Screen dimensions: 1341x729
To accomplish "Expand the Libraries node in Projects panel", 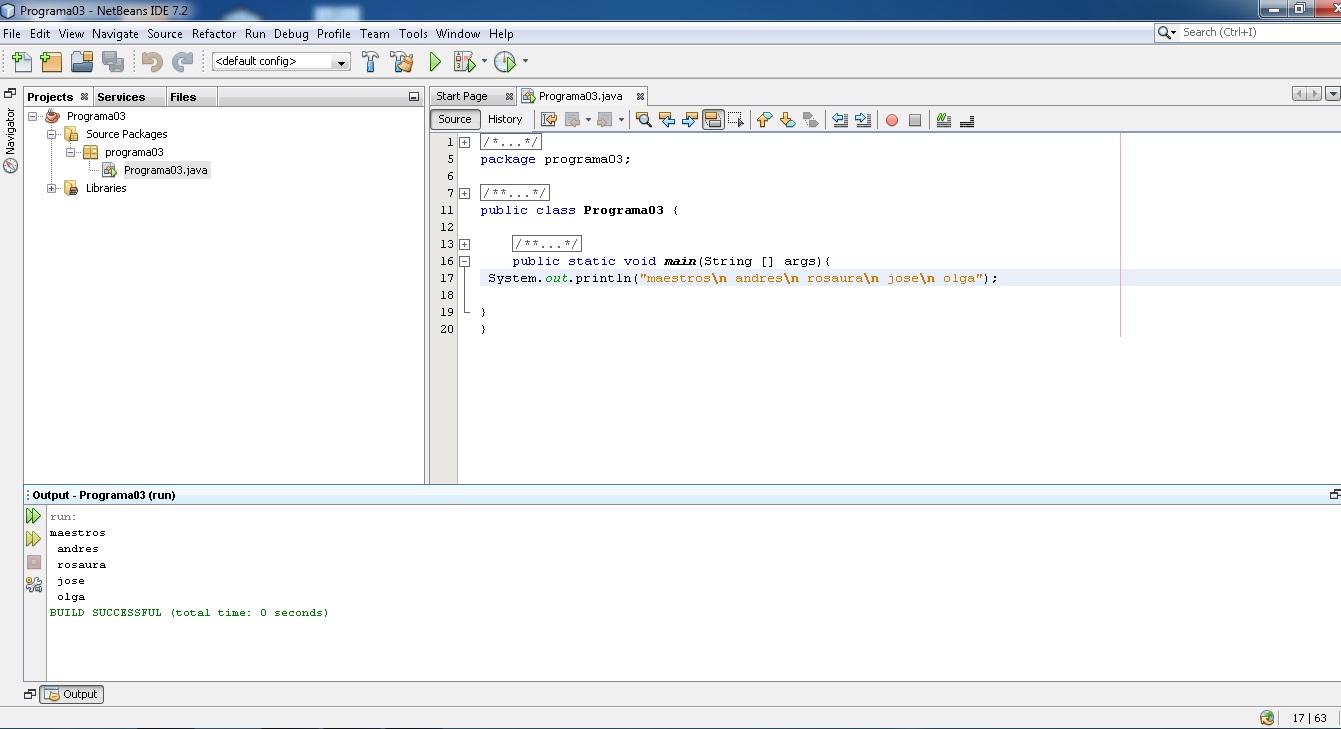I will pyautogui.click(x=52, y=188).
